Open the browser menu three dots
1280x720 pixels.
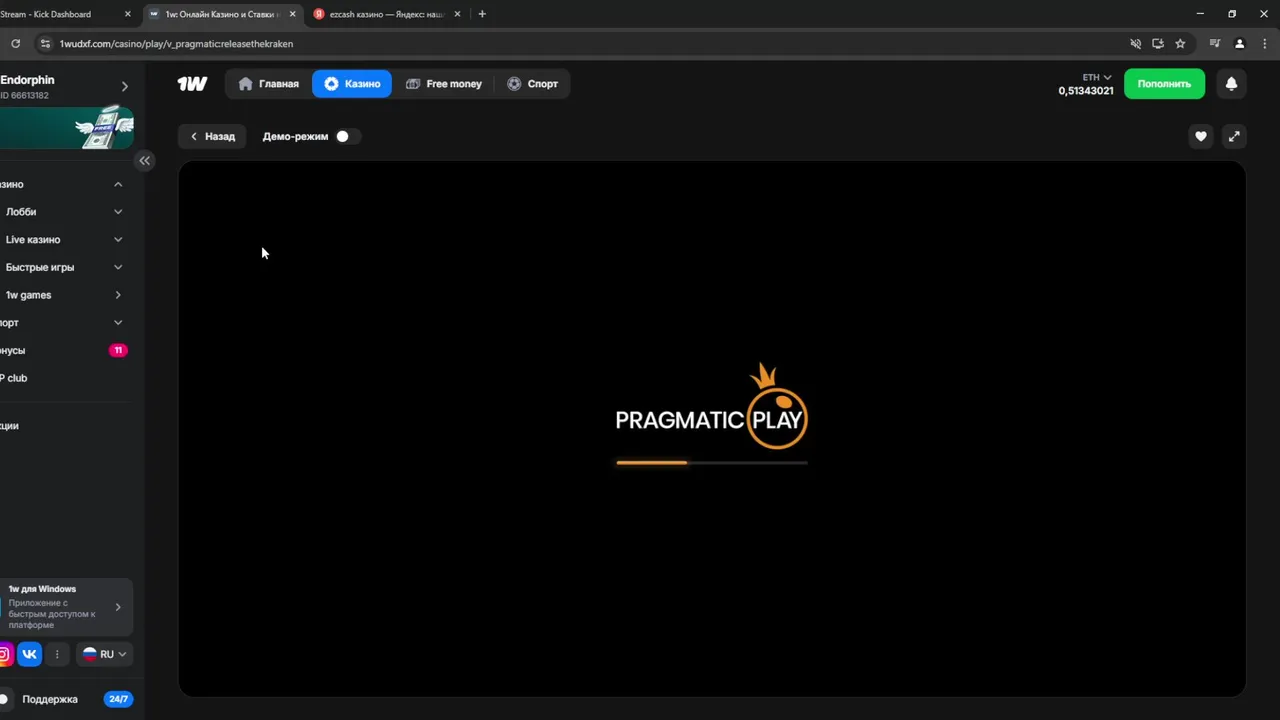coord(1265,44)
